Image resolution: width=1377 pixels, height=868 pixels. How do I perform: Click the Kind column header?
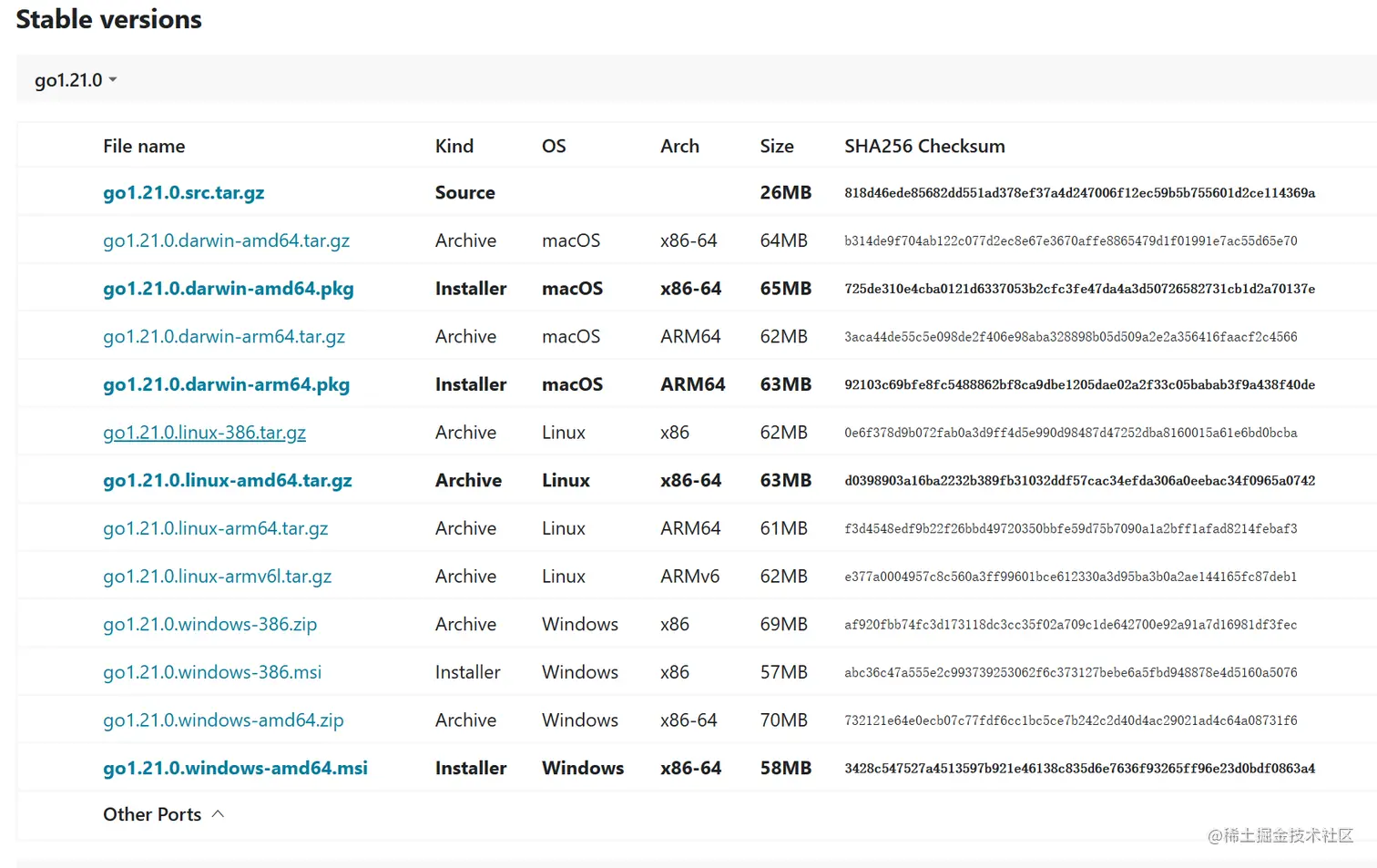pyautogui.click(x=454, y=146)
